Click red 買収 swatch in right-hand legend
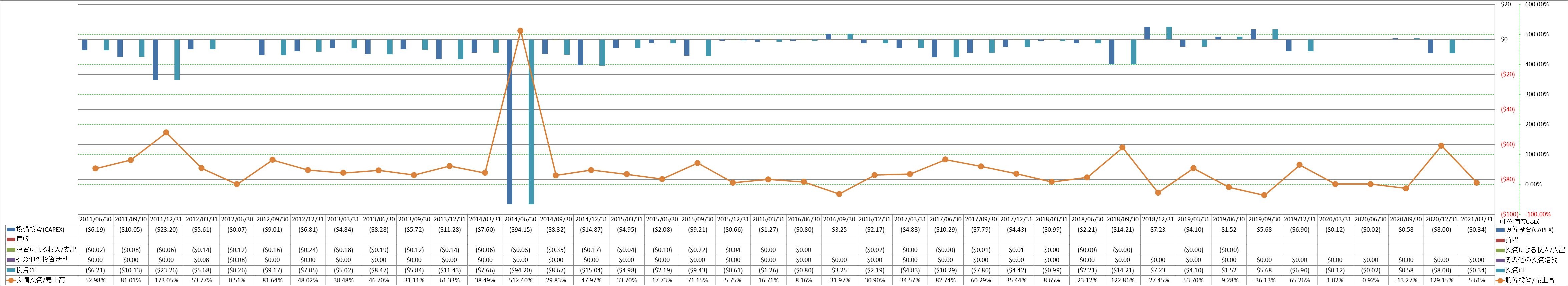The image size is (1568, 286). coord(1500,240)
